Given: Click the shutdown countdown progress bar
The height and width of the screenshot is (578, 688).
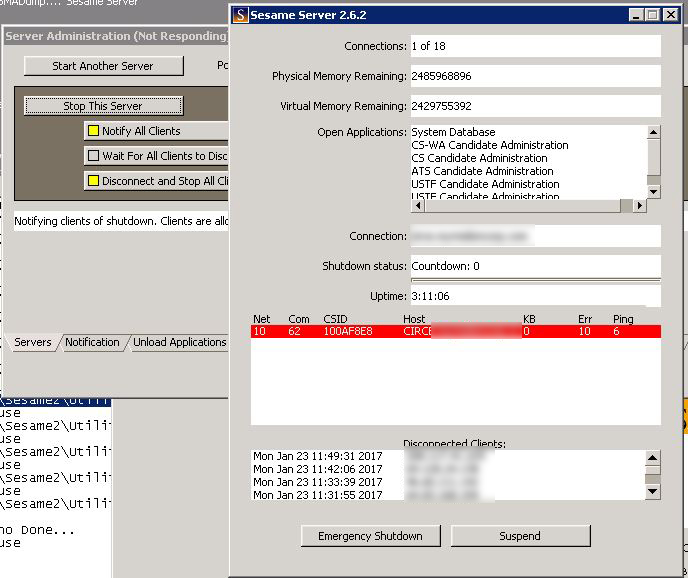Looking at the screenshot, I should point(536,280).
